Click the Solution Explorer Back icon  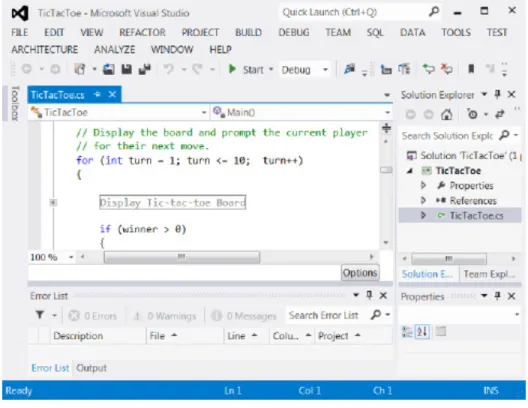[x=410, y=115]
